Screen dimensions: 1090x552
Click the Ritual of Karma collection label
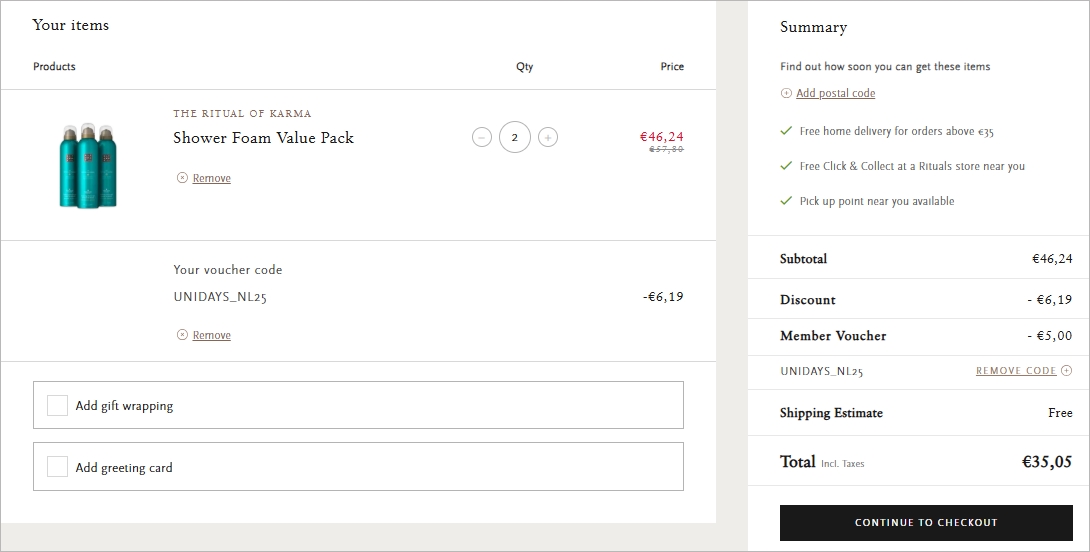pyautogui.click(x=242, y=114)
